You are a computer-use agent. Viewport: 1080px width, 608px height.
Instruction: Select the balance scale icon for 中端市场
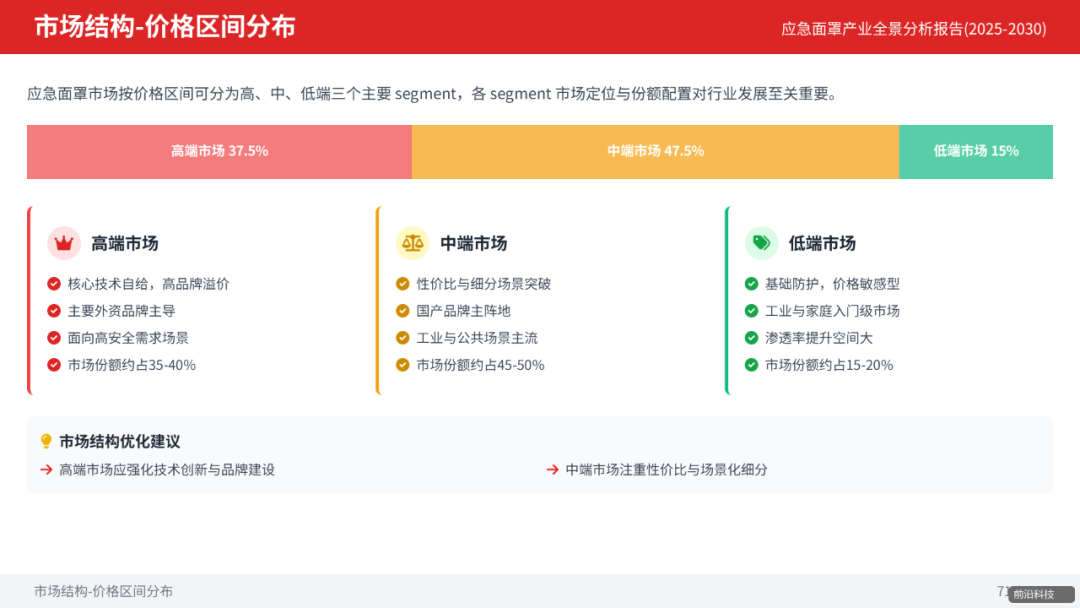[411, 243]
